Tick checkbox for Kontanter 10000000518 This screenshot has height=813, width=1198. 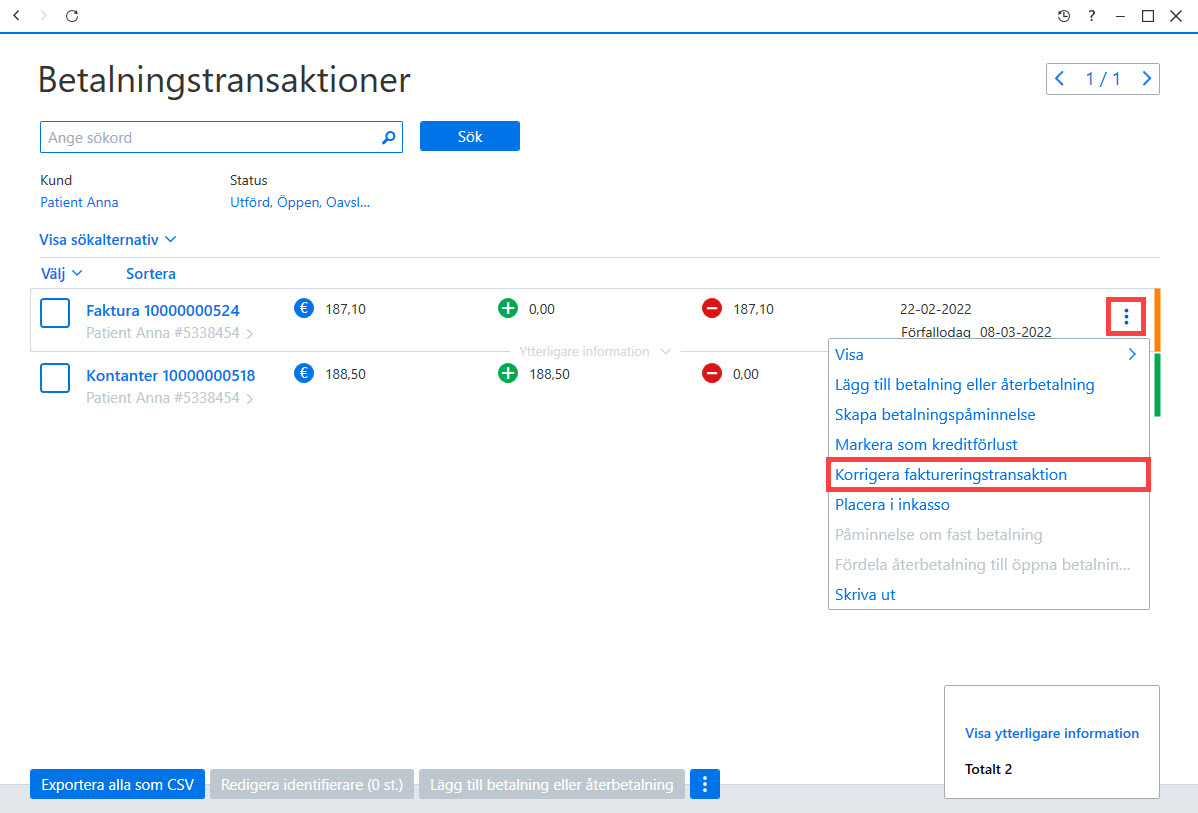point(55,378)
